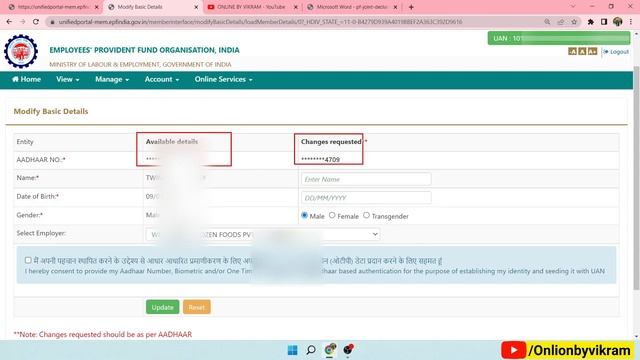Click the 'Date of Birth:*' label
This screenshot has height=360, width=640.
point(38,196)
